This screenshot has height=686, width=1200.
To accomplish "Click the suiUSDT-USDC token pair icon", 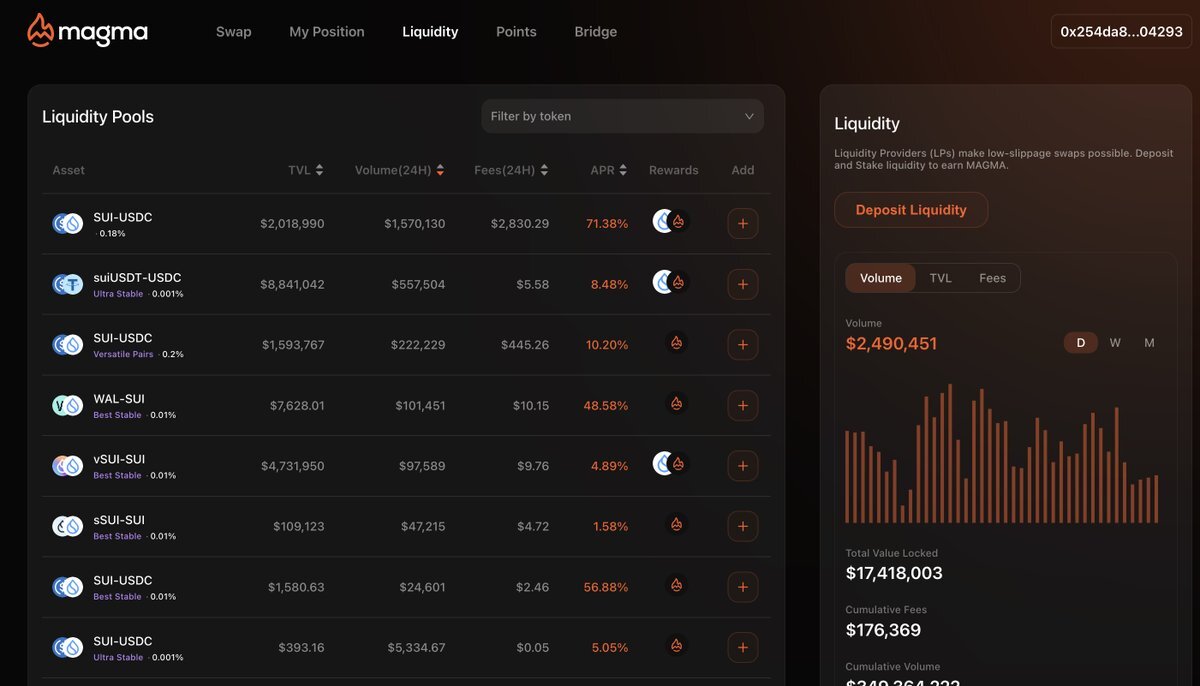I will (67, 284).
